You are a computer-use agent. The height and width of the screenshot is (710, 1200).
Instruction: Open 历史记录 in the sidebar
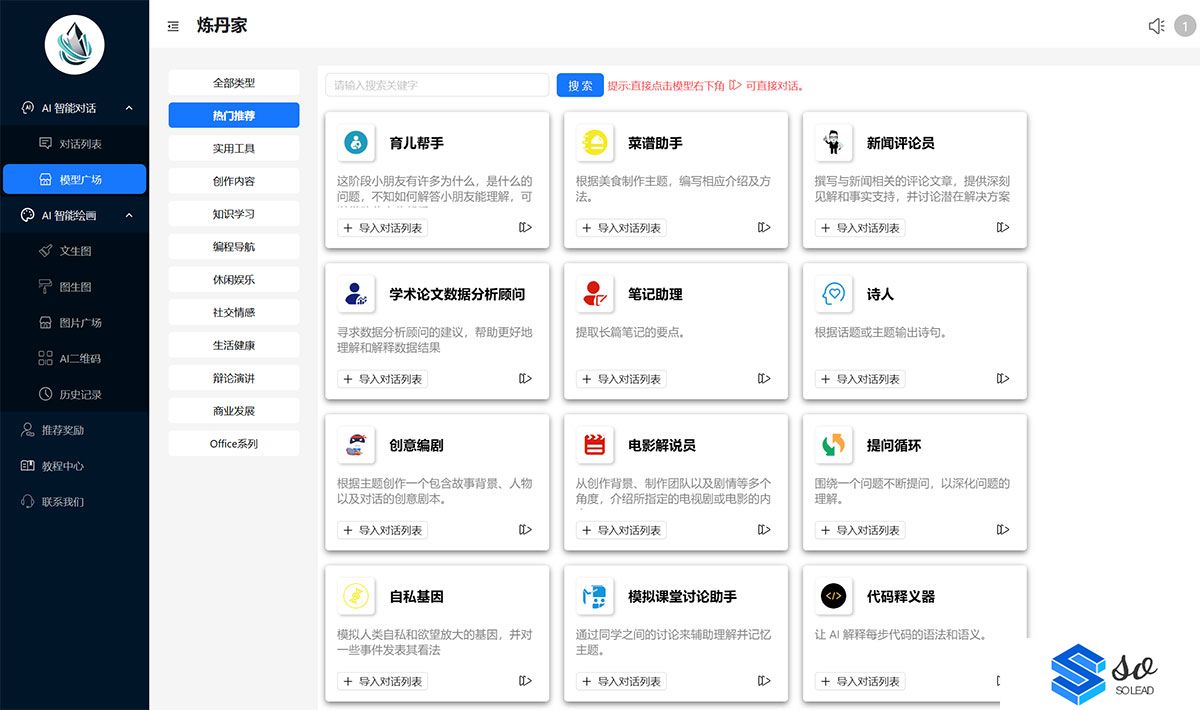click(x=74, y=394)
